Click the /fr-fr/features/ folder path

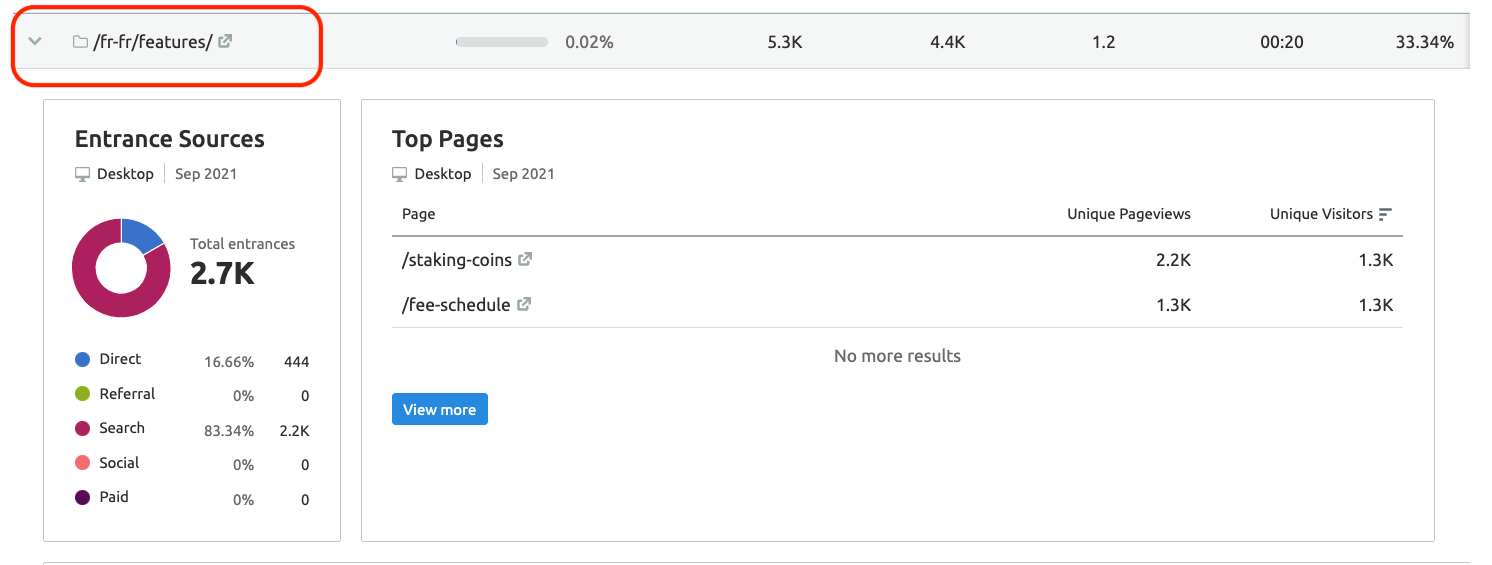pyautogui.click(x=152, y=42)
